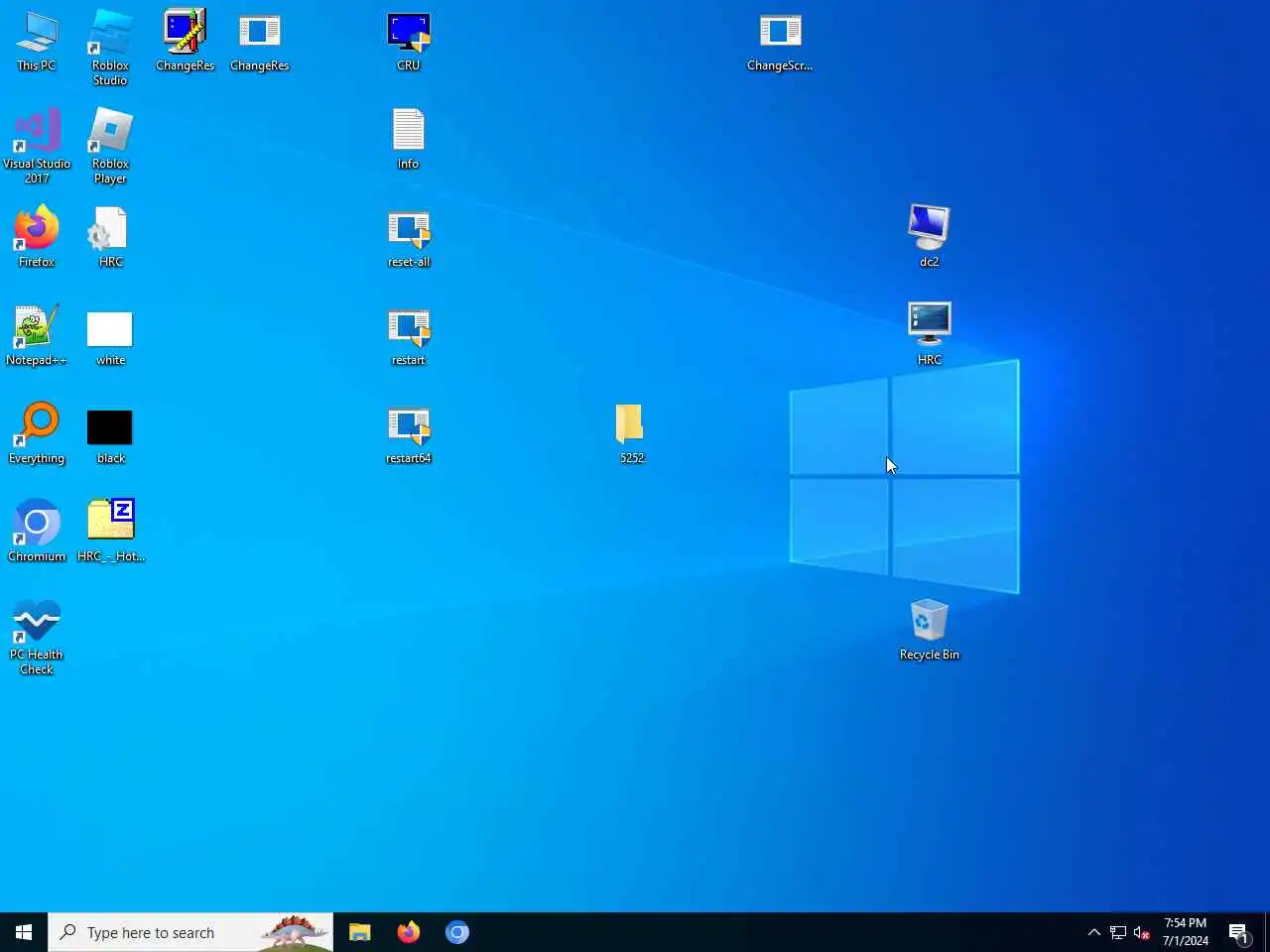This screenshot has width=1270, height=952.
Task: Select the Roblox Studio shortcut
Action: tap(110, 48)
